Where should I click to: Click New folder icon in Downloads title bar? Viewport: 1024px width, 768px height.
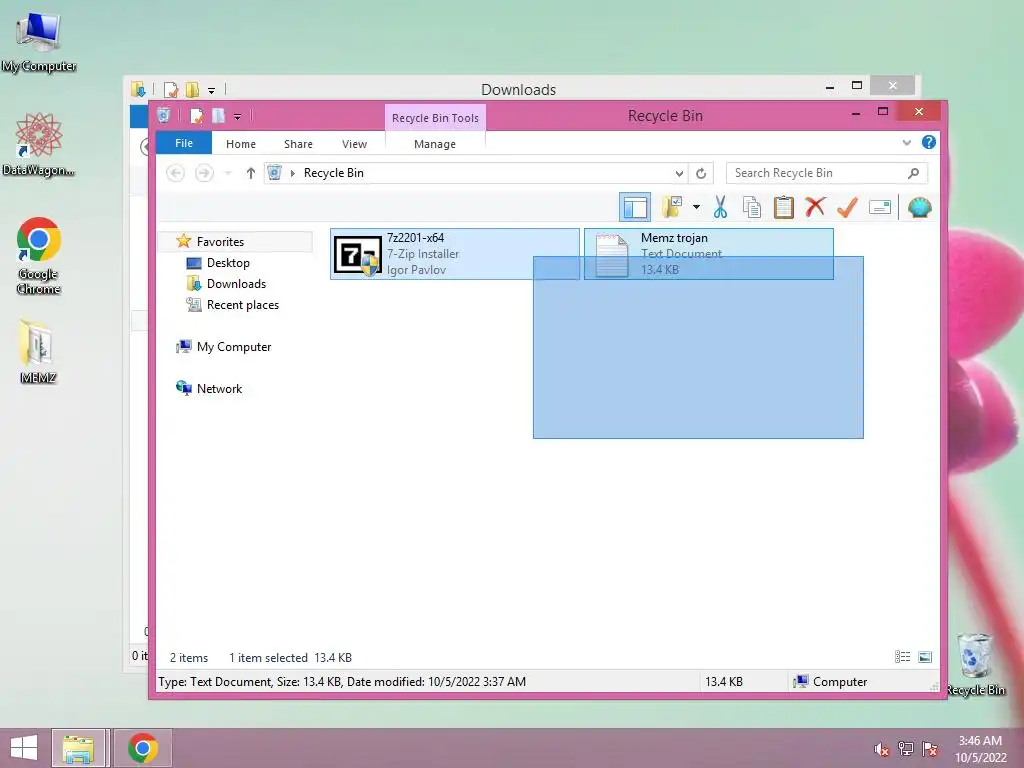[x=193, y=89]
